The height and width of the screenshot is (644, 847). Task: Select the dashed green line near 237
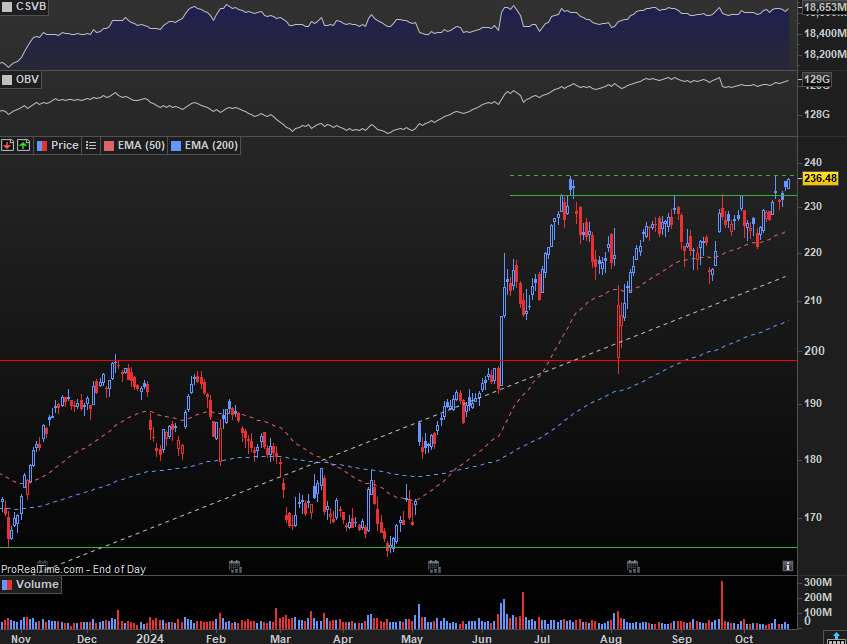pyautogui.click(x=653, y=176)
